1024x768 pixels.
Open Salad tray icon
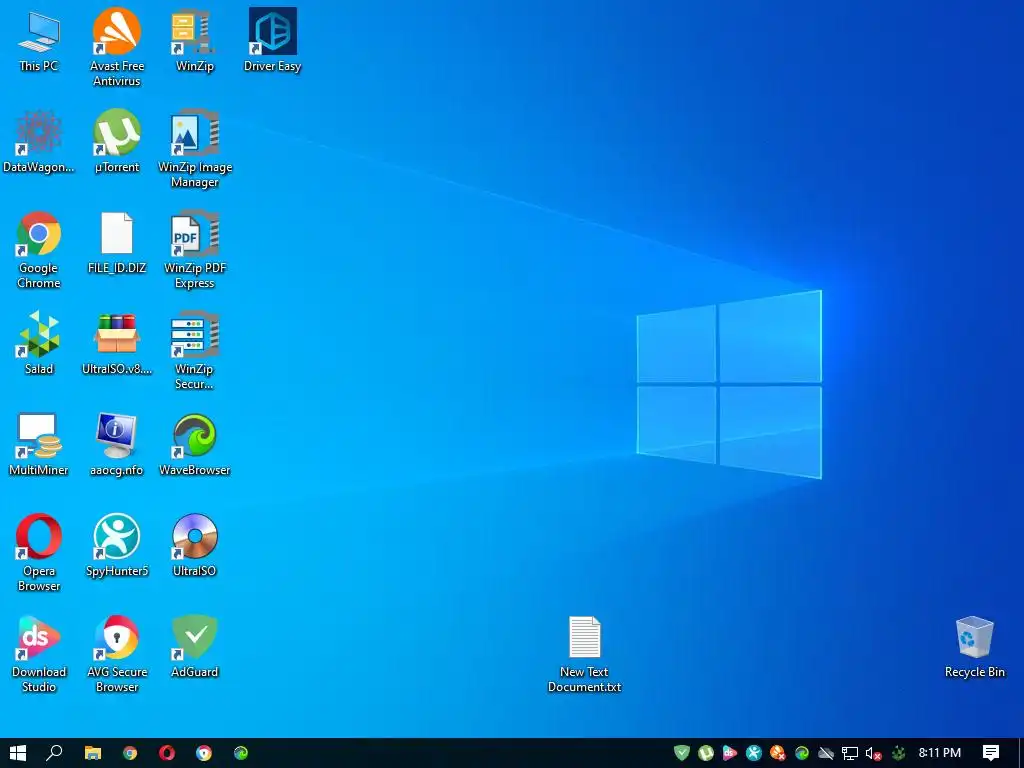coord(899,753)
